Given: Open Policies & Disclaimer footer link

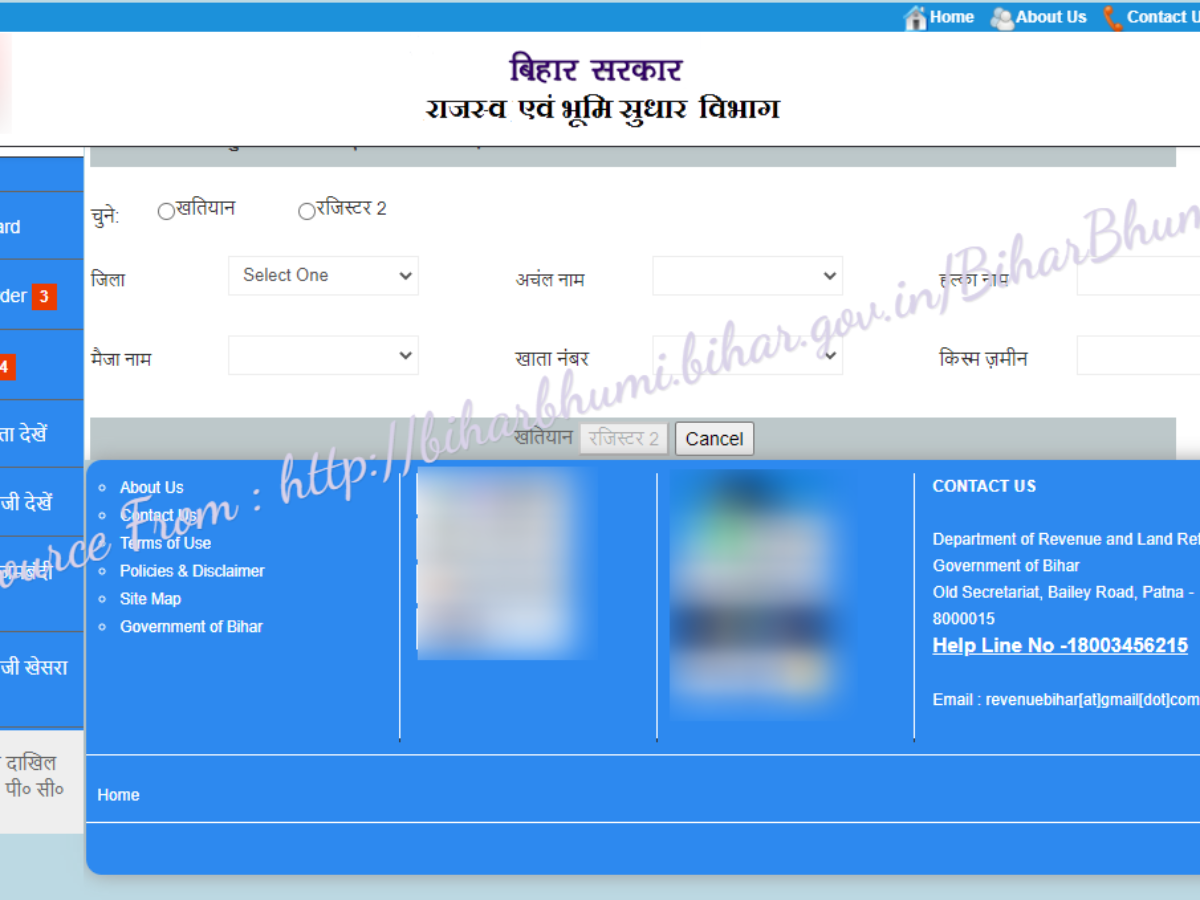Looking at the screenshot, I should point(192,571).
